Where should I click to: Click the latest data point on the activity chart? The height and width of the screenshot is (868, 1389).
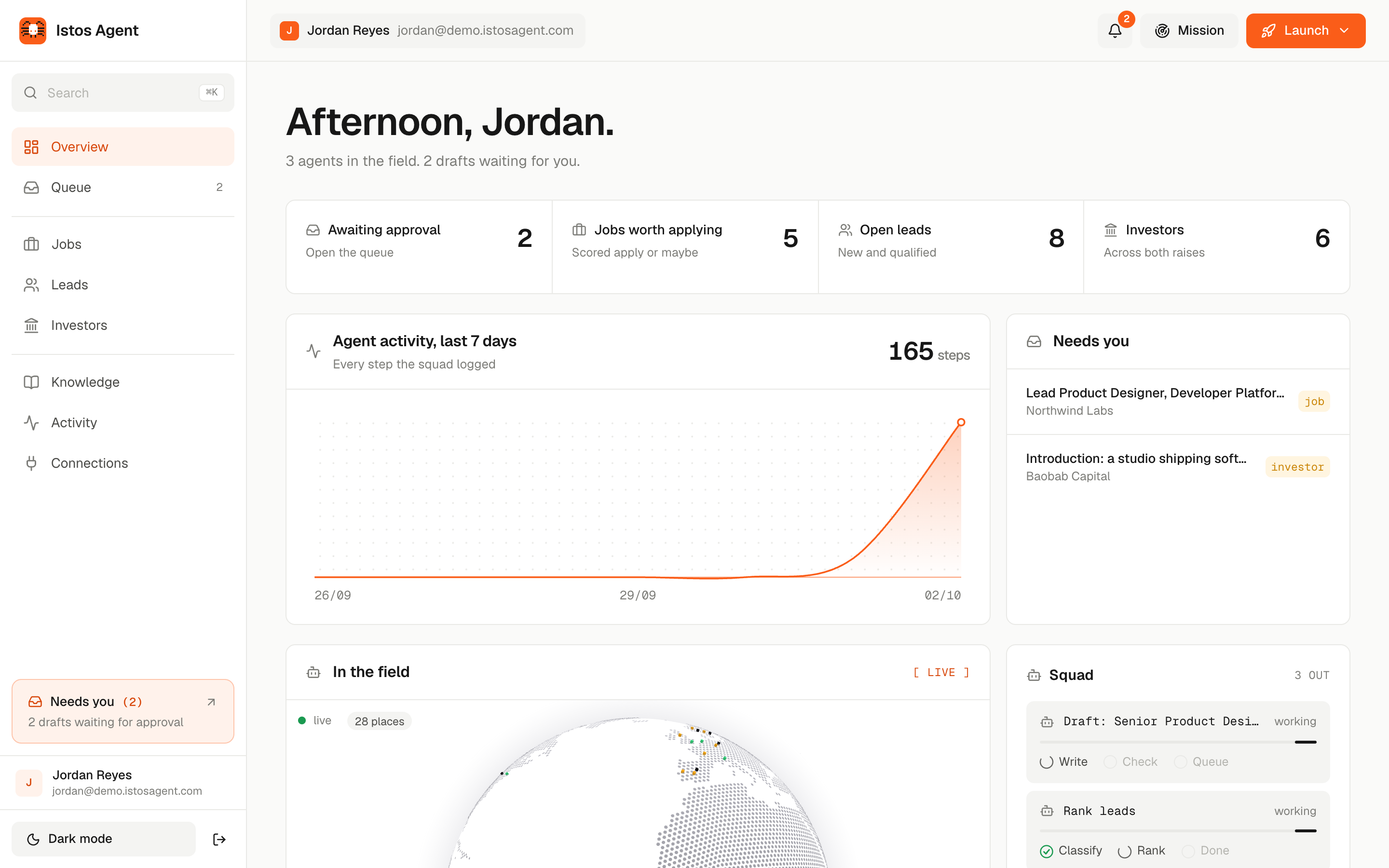pos(961,422)
